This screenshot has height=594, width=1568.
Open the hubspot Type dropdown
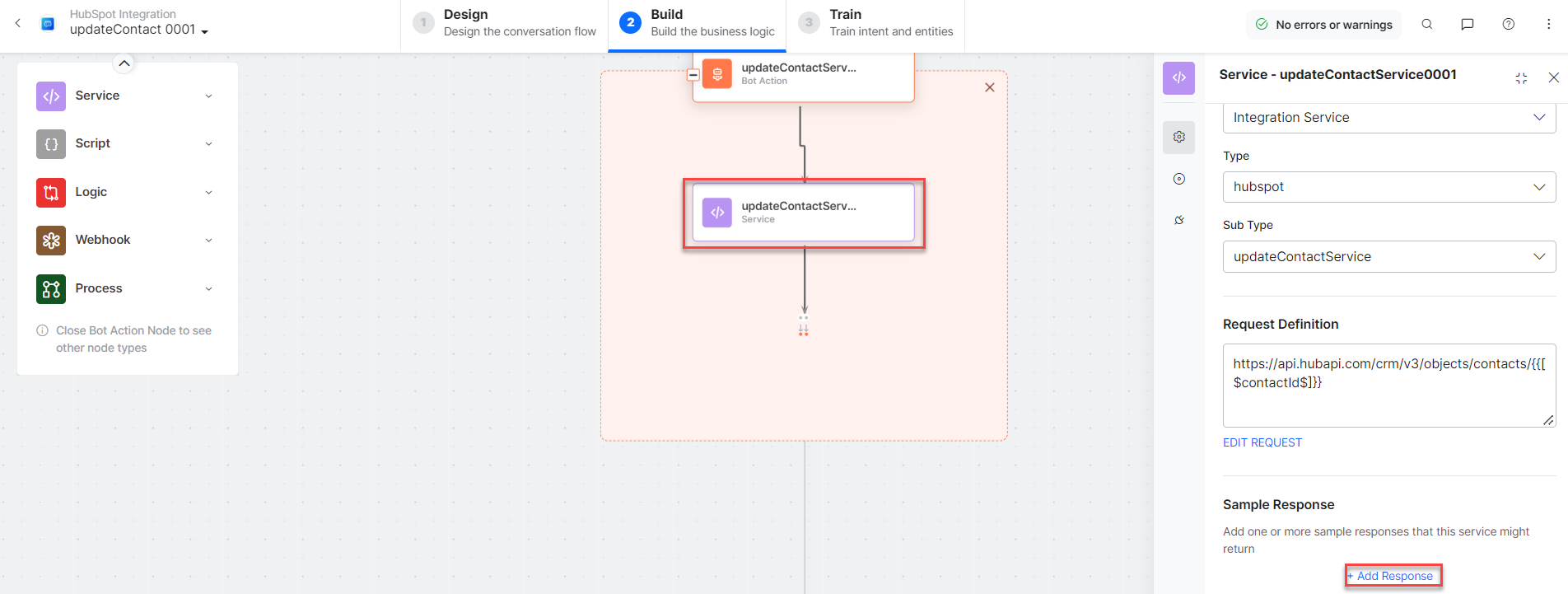coord(1388,187)
